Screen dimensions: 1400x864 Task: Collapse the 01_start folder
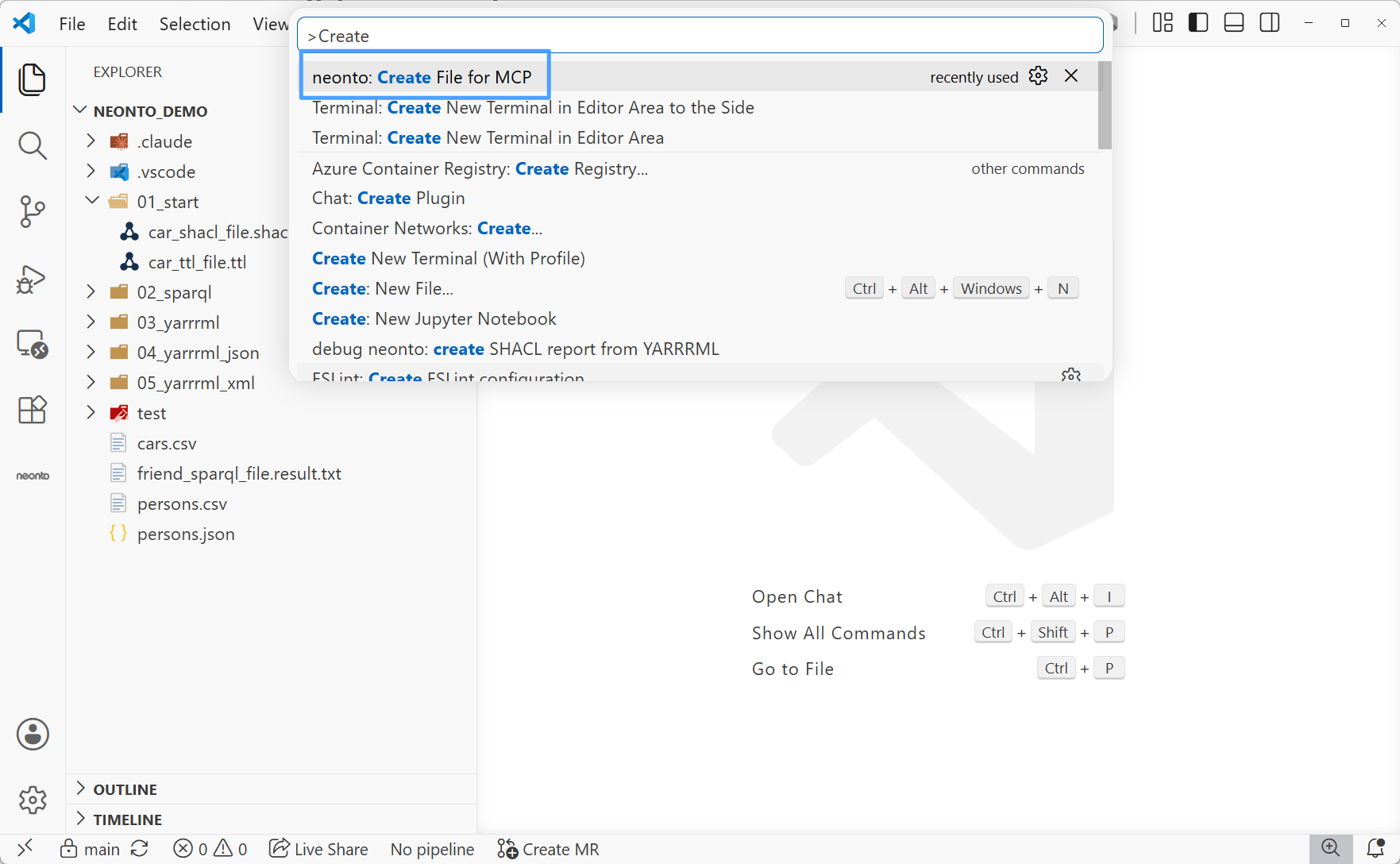[x=92, y=201]
